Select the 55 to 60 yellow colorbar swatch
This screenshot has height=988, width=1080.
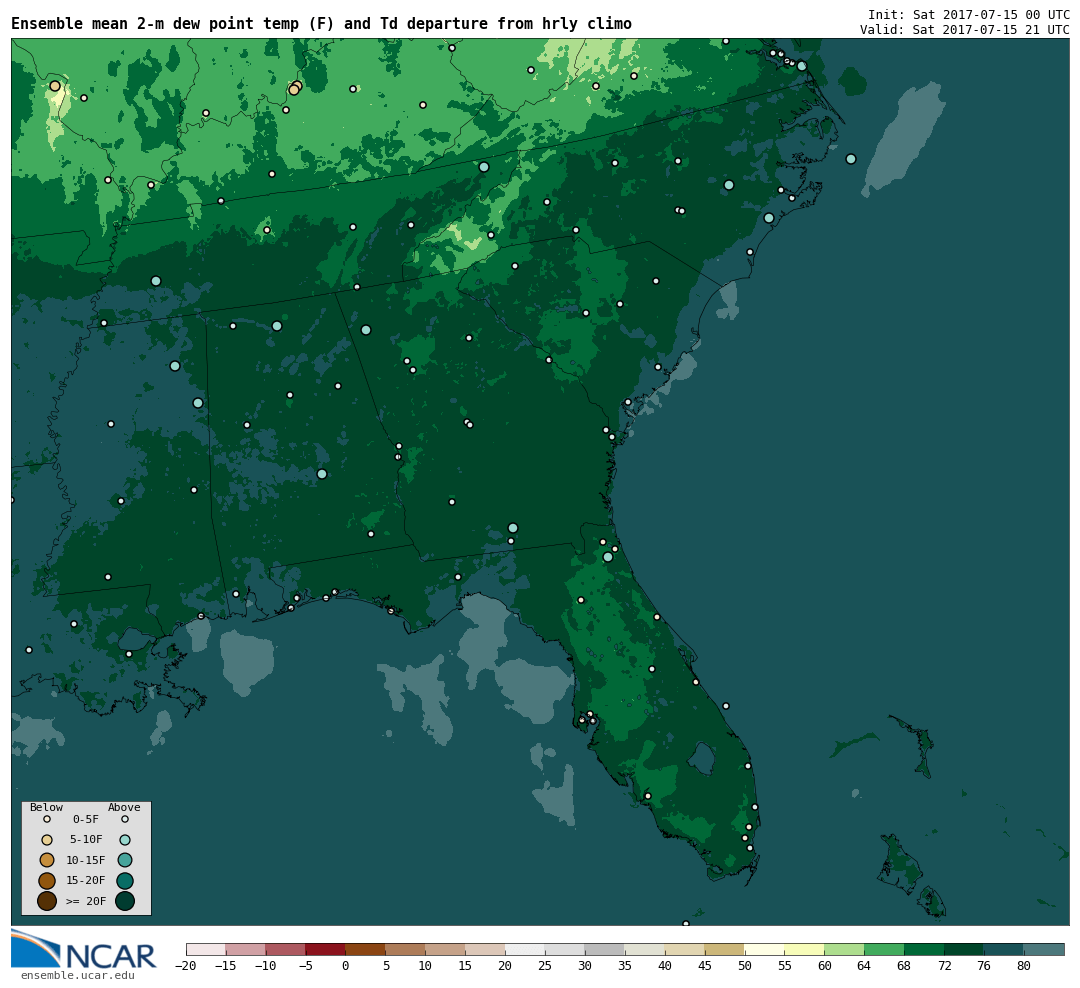pos(805,949)
